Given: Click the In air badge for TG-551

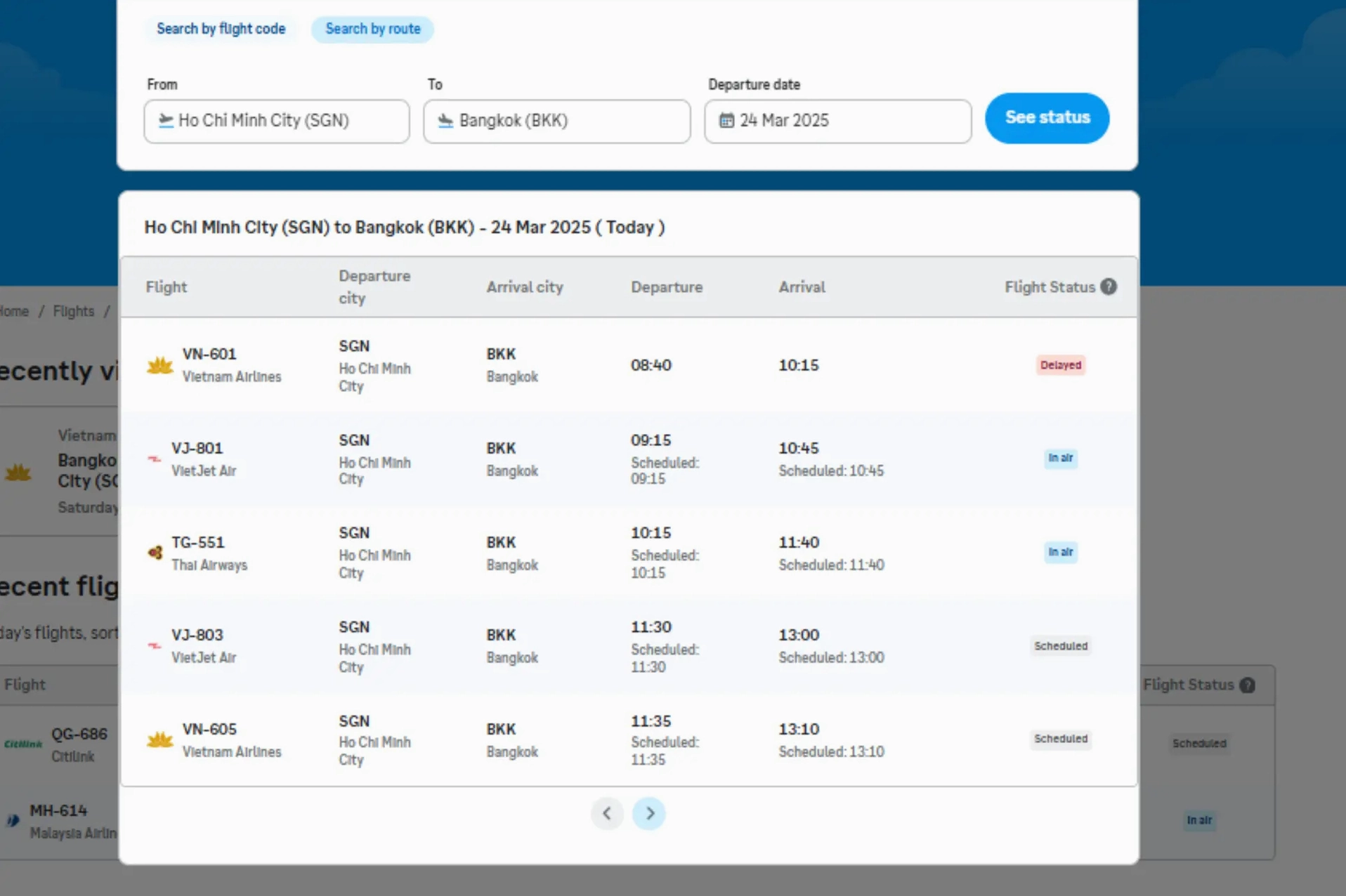Looking at the screenshot, I should coord(1060,552).
